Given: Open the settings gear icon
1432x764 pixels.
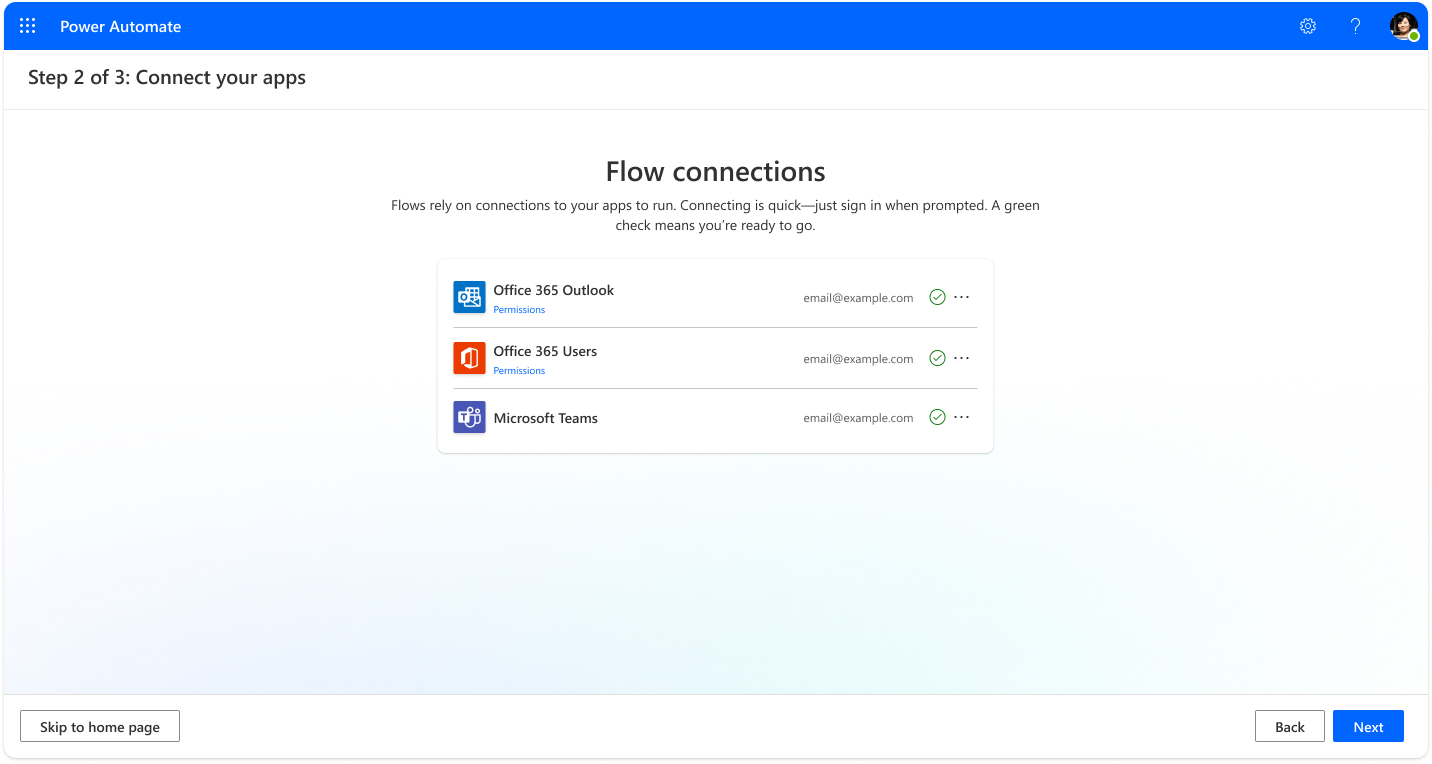Looking at the screenshot, I should click(1308, 26).
